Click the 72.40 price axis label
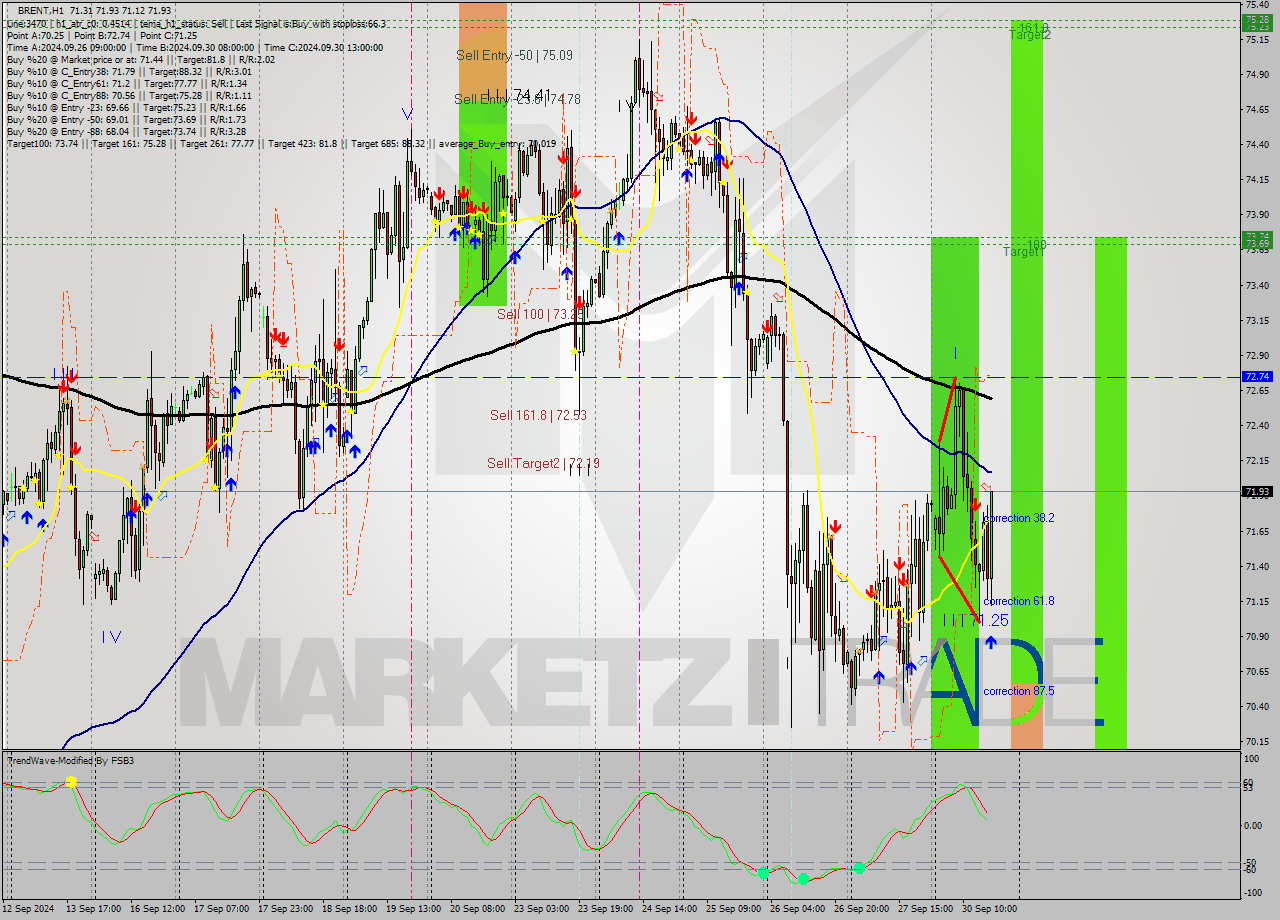 point(1258,426)
